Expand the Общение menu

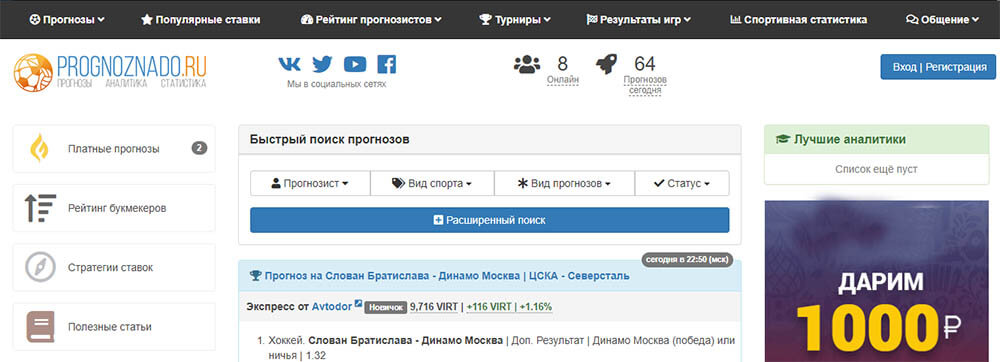pyautogui.click(x=943, y=20)
